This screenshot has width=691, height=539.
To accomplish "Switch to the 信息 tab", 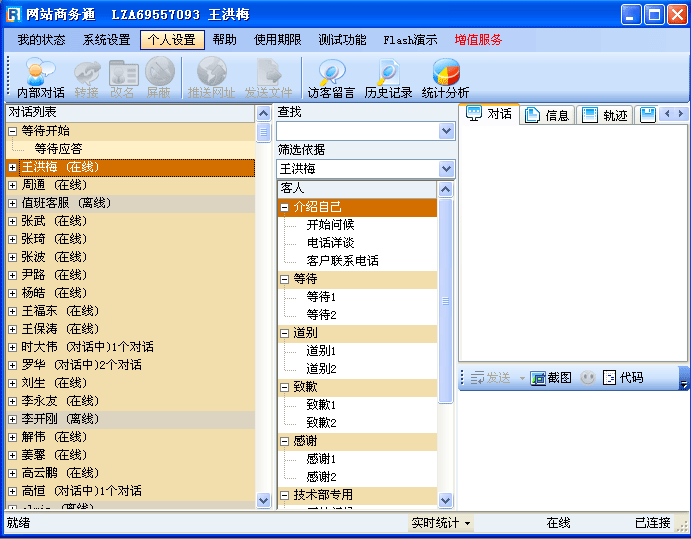I will click(548, 115).
